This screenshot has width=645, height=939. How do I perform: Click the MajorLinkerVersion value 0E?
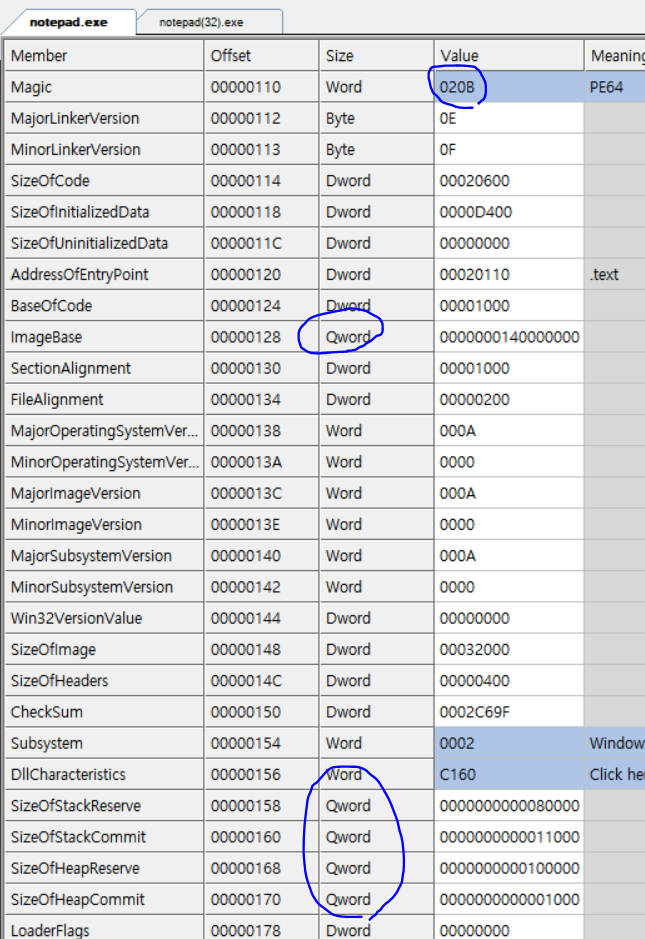click(x=509, y=119)
